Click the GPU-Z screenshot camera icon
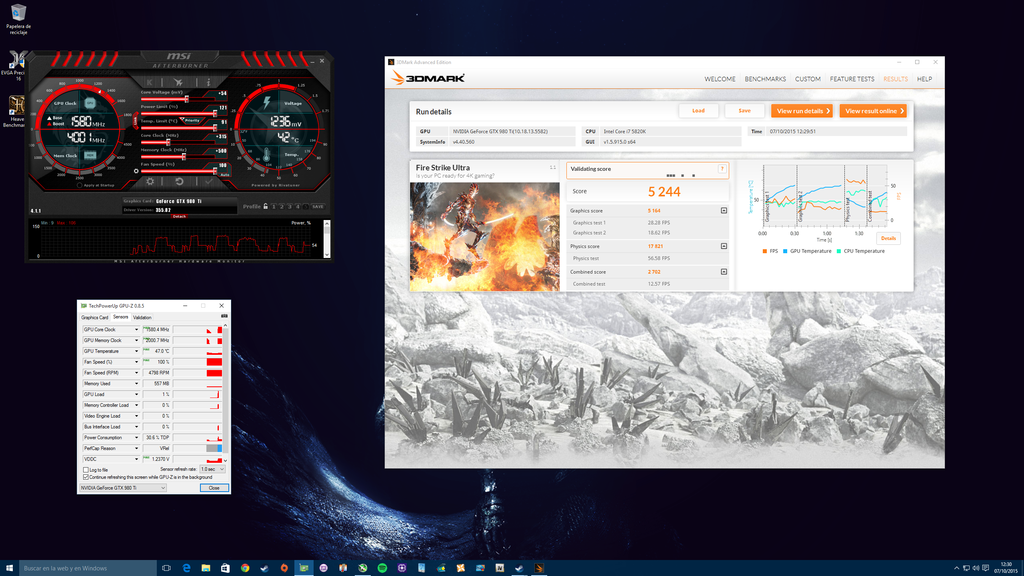 224,317
